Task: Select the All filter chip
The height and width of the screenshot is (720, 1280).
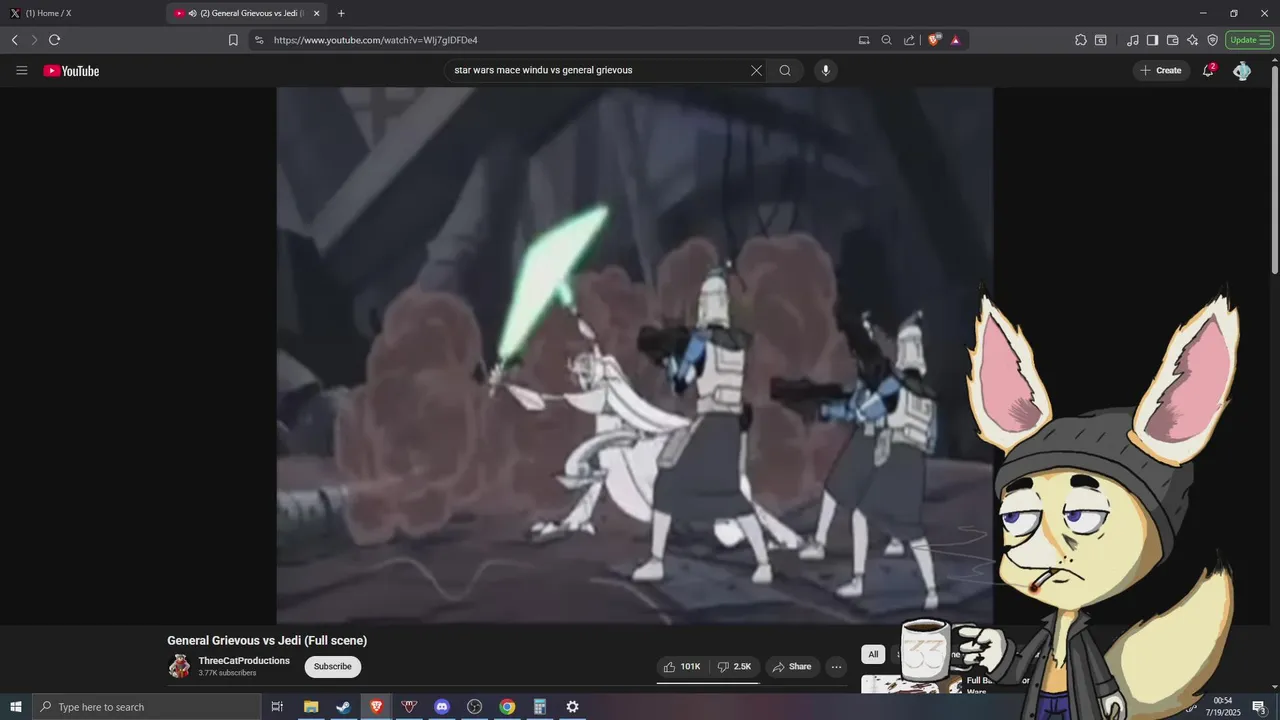Action: point(873,654)
